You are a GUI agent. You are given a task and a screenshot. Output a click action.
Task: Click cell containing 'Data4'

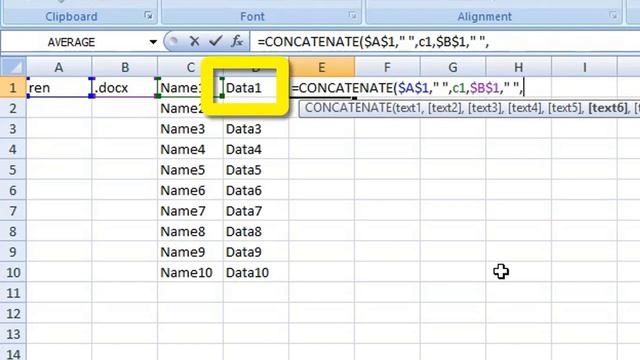tap(256, 149)
